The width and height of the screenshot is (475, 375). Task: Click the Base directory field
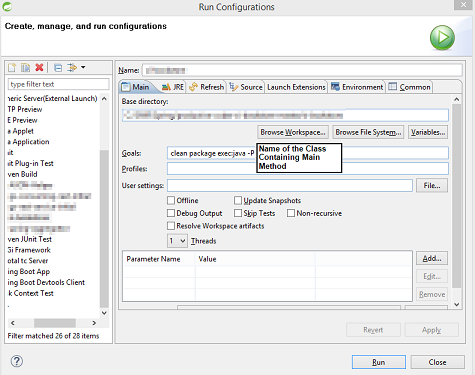click(x=285, y=115)
